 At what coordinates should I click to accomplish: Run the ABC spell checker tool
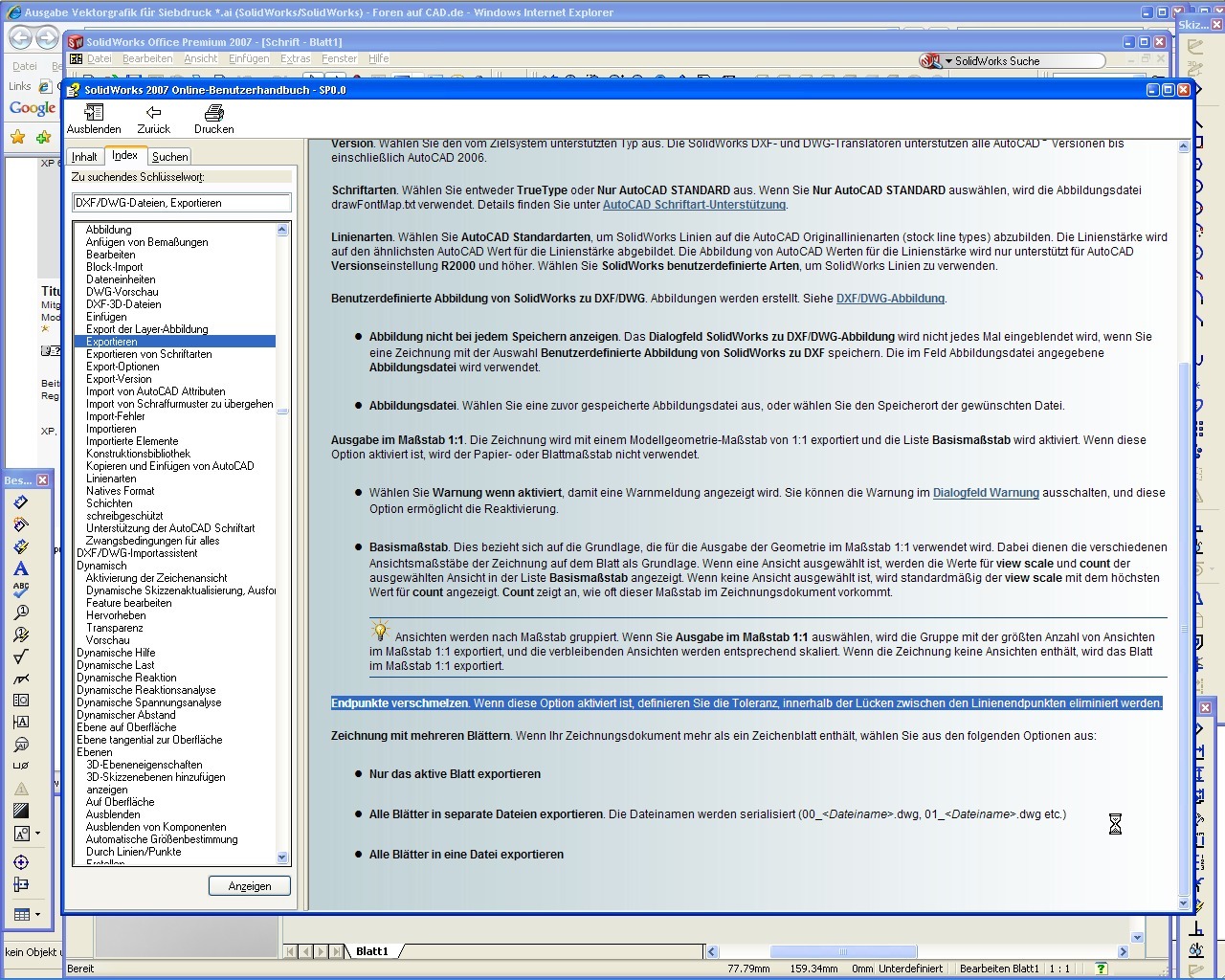coord(21,590)
